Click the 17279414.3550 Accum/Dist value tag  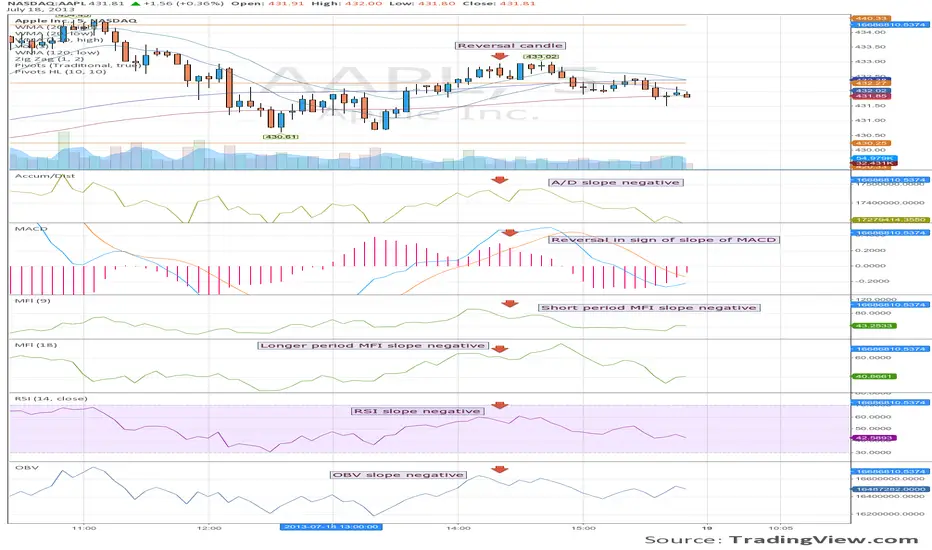point(889,220)
